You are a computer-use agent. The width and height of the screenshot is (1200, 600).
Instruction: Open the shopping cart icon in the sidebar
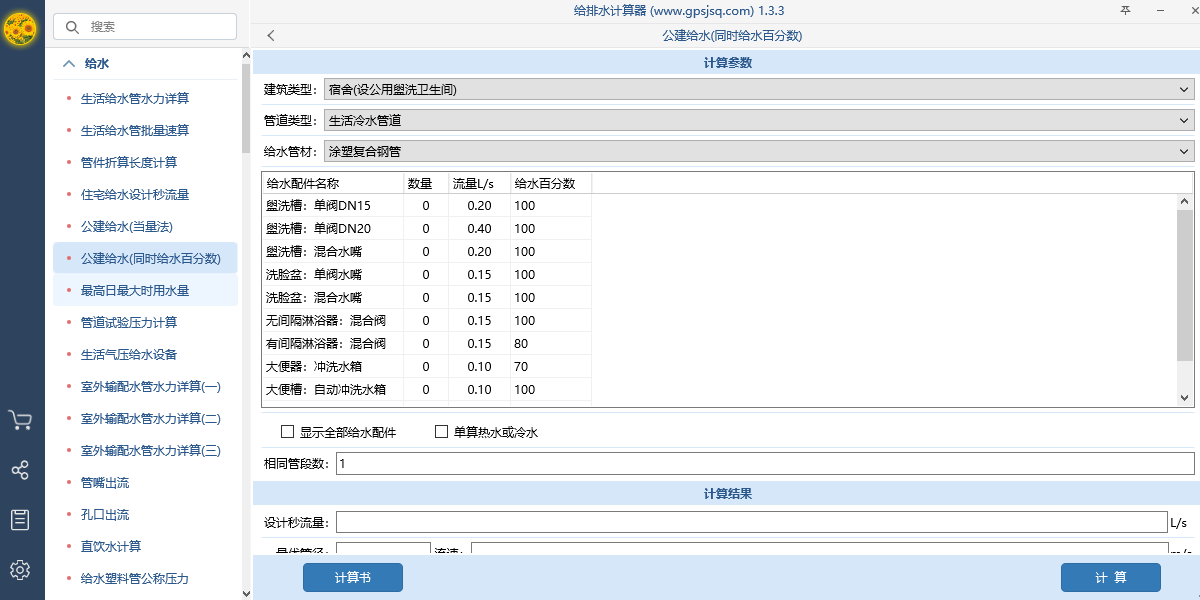[x=21, y=421]
